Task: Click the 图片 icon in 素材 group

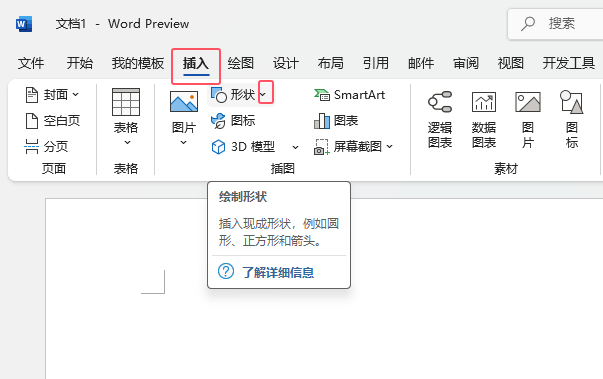Action: click(x=528, y=102)
